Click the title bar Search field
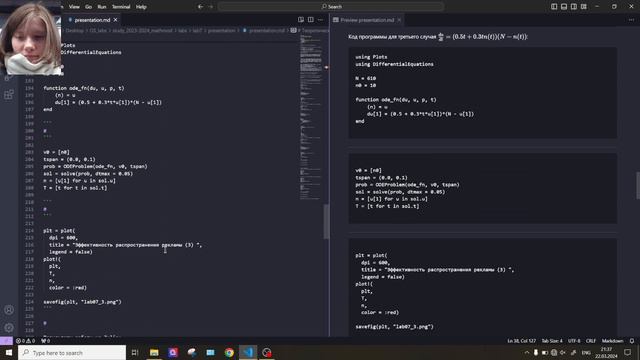This screenshot has height=360, width=640. coord(331,7)
